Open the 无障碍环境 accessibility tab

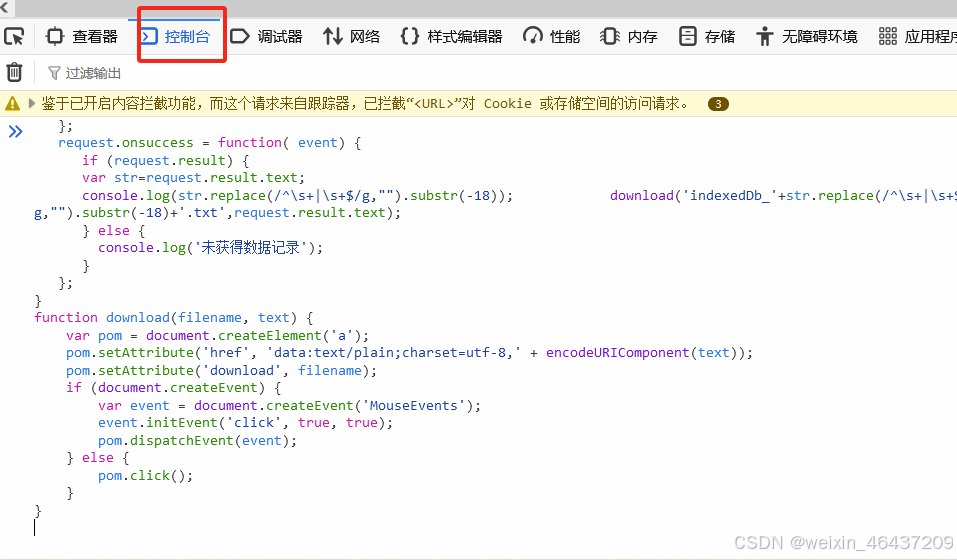(807, 37)
